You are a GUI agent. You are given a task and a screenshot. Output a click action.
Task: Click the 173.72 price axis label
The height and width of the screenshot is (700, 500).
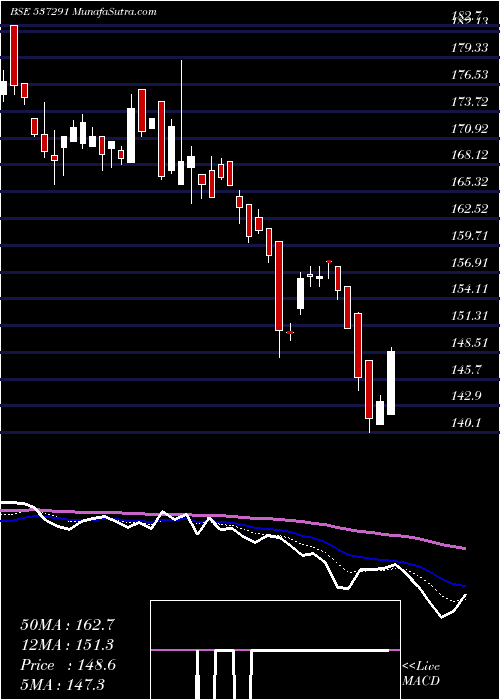point(469,101)
